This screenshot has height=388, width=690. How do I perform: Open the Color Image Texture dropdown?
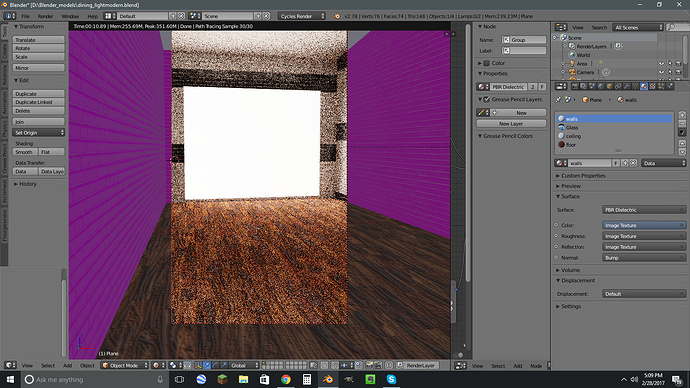[x=644, y=225]
